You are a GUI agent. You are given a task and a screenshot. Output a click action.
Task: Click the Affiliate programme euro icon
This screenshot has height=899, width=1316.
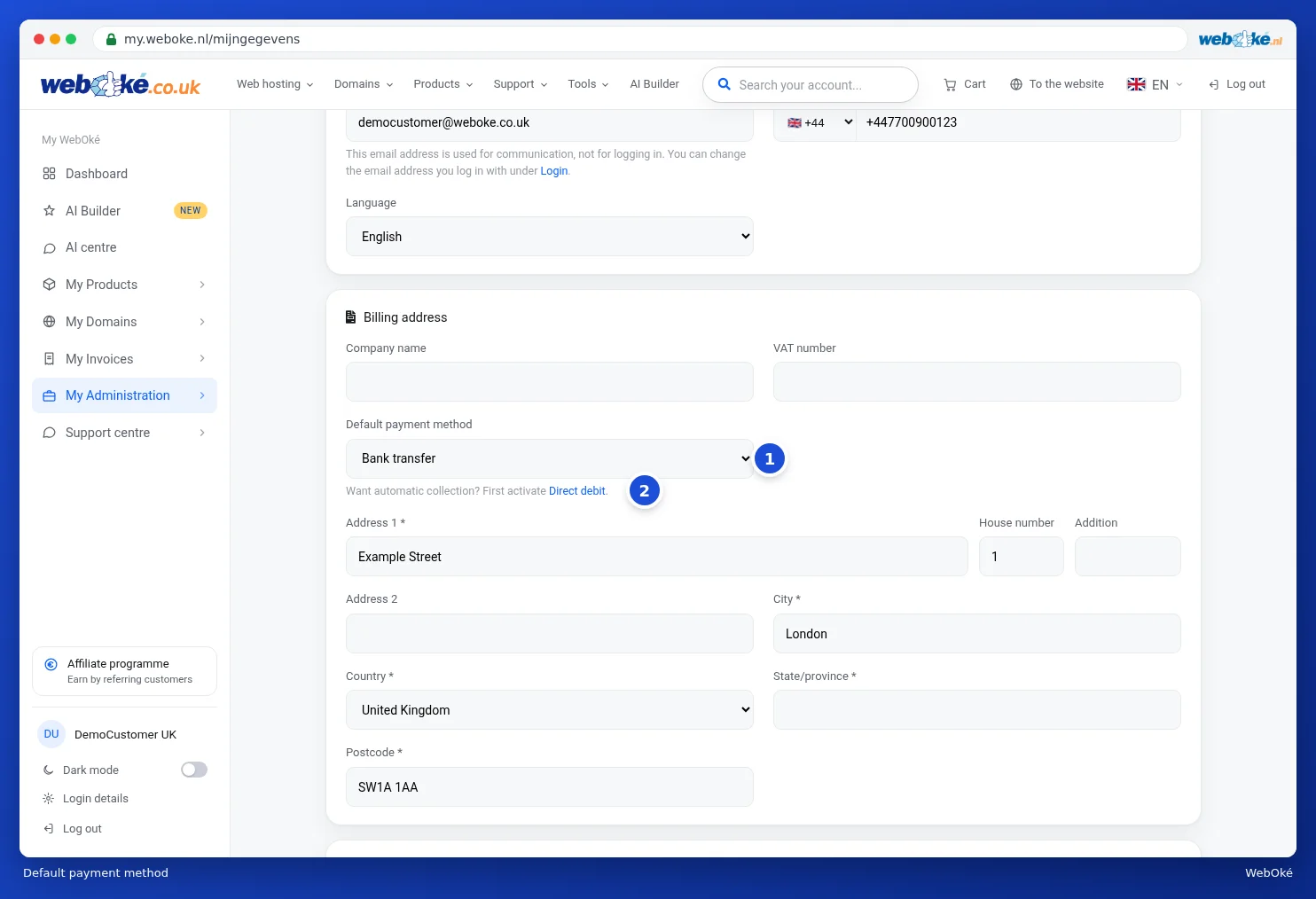point(51,664)
